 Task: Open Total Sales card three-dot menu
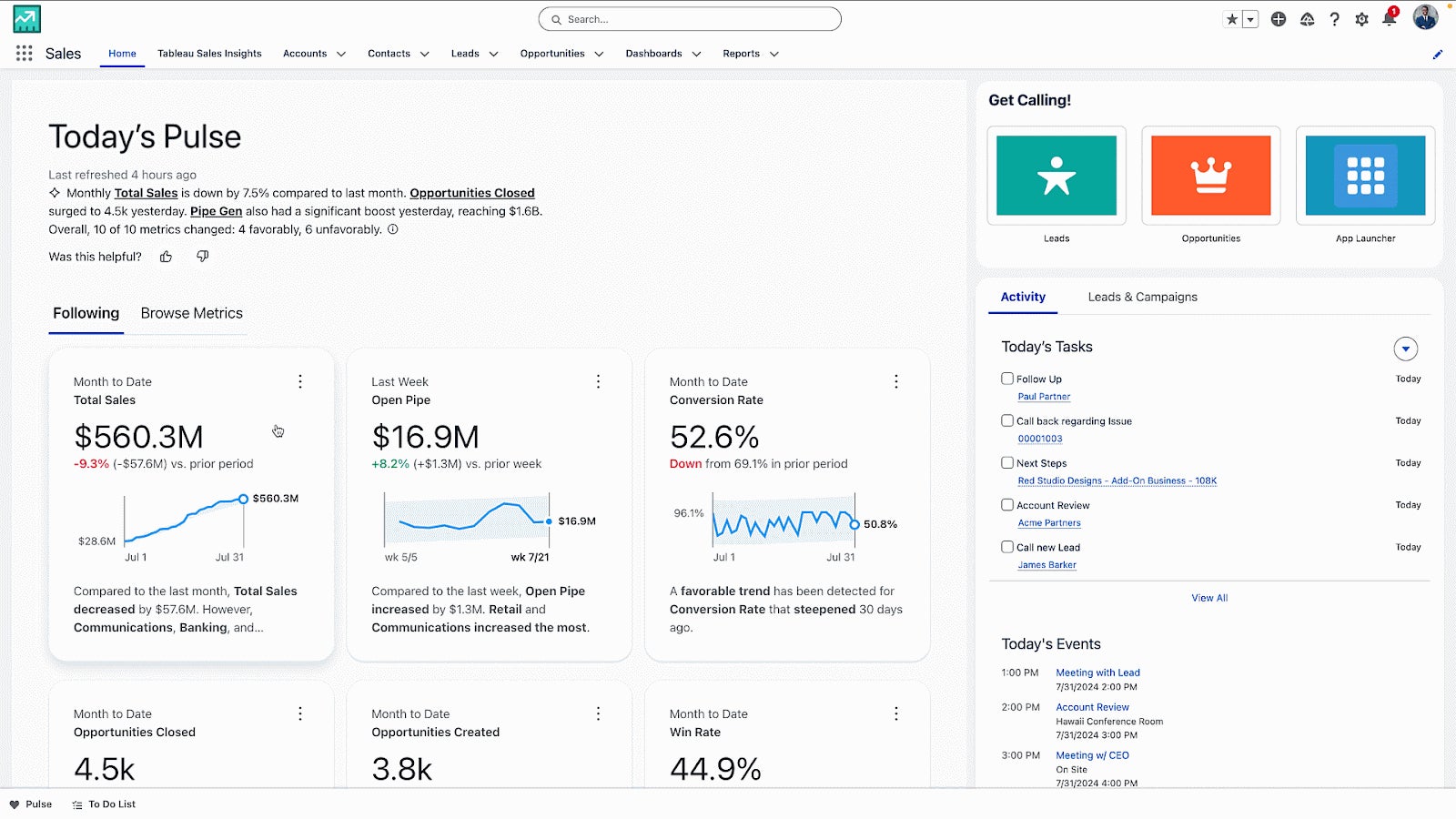coord(300,382)
